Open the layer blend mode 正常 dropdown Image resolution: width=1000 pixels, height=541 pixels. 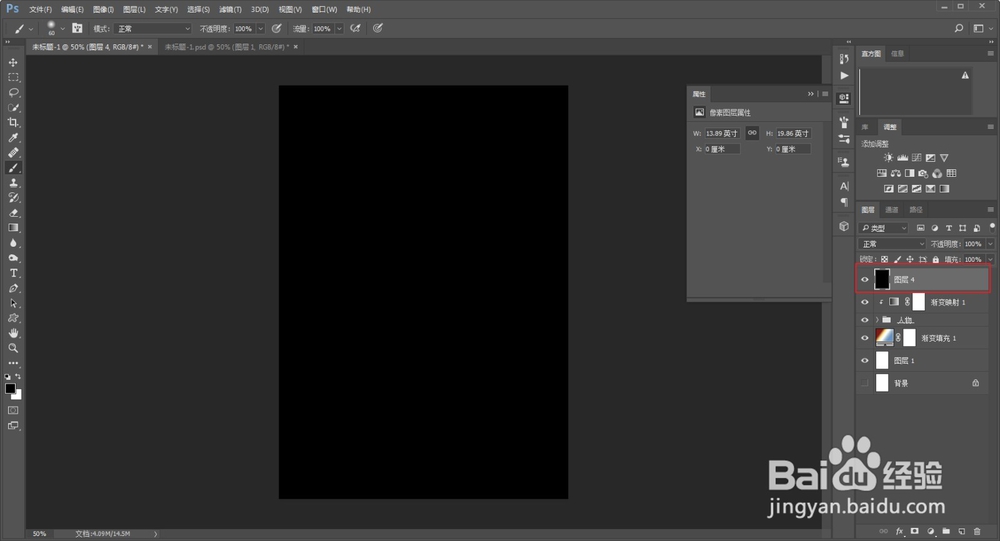[x=892, y=244]
